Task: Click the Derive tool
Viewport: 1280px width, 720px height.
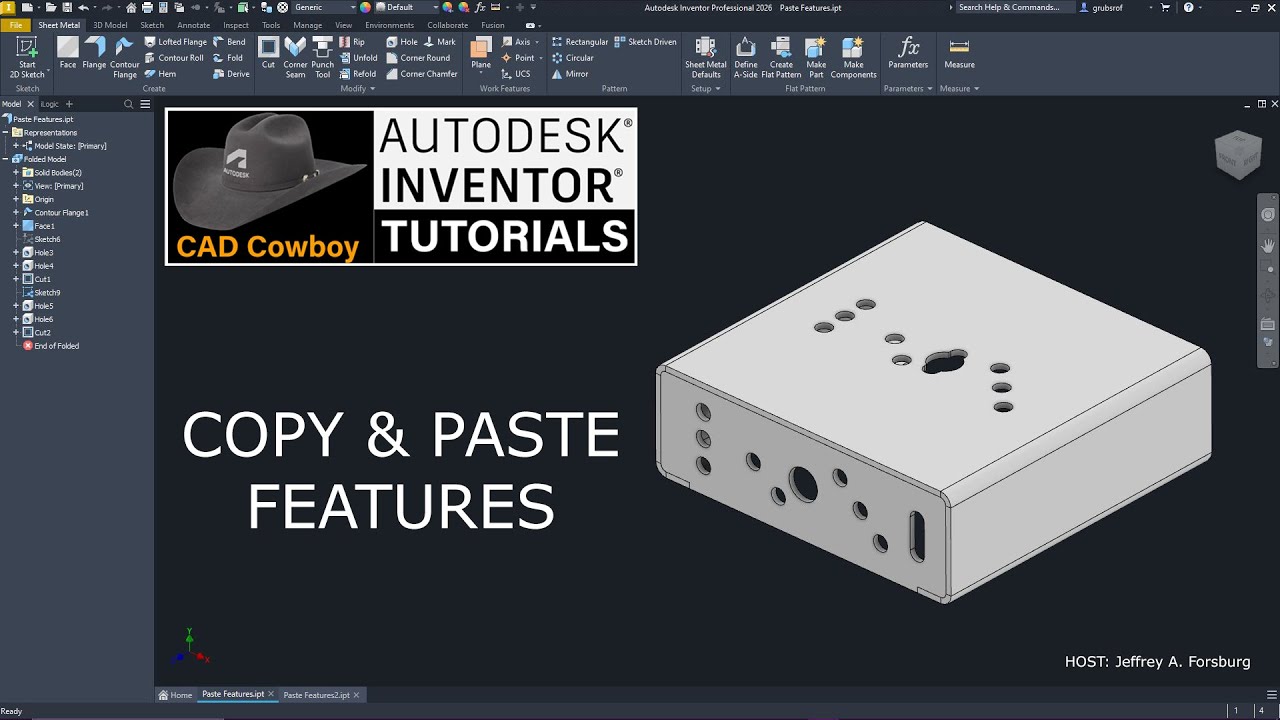Action: pyautogui.click(x=231, y=74)
